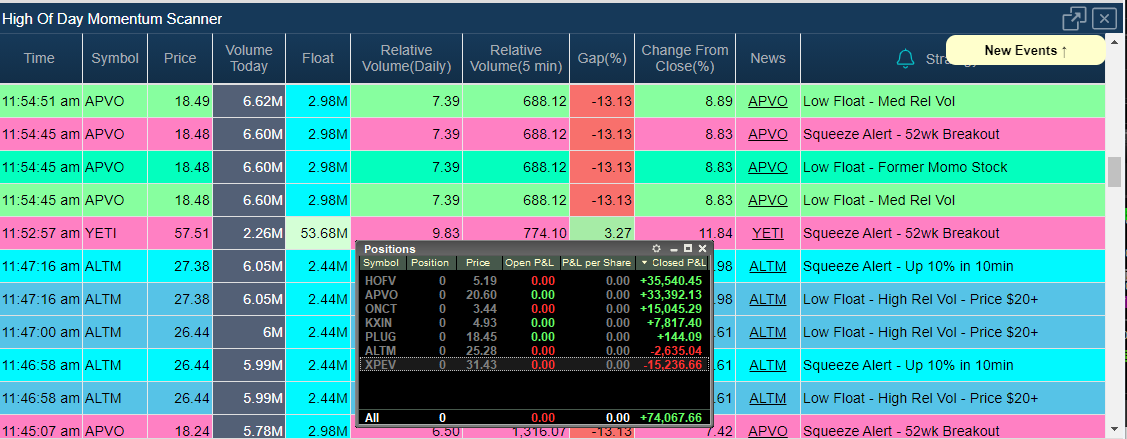Click the Positions Symbol column header
Screen dimensions: 1127x439
click(383, 263)
